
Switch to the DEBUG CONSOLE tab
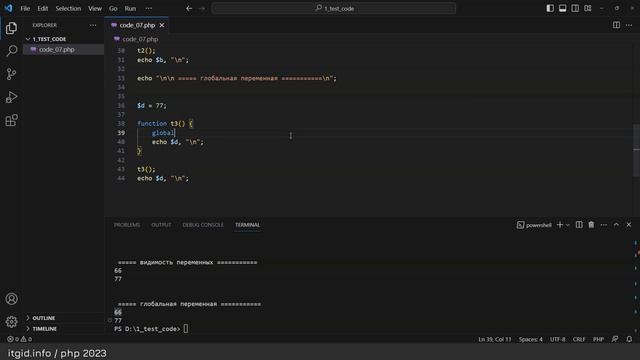pyautogui.click(x=203, y=225)
